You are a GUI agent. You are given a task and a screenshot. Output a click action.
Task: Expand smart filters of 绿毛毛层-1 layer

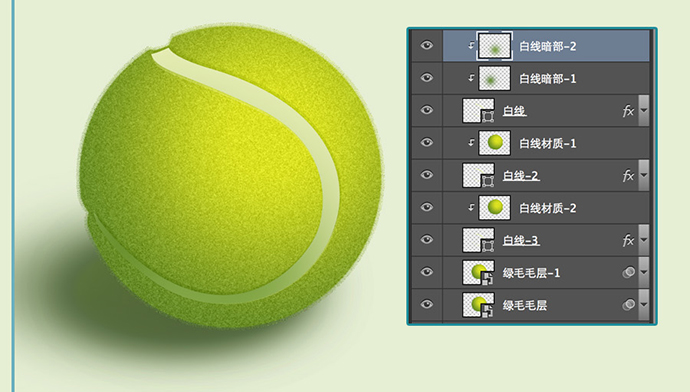(x=643, y=272)
